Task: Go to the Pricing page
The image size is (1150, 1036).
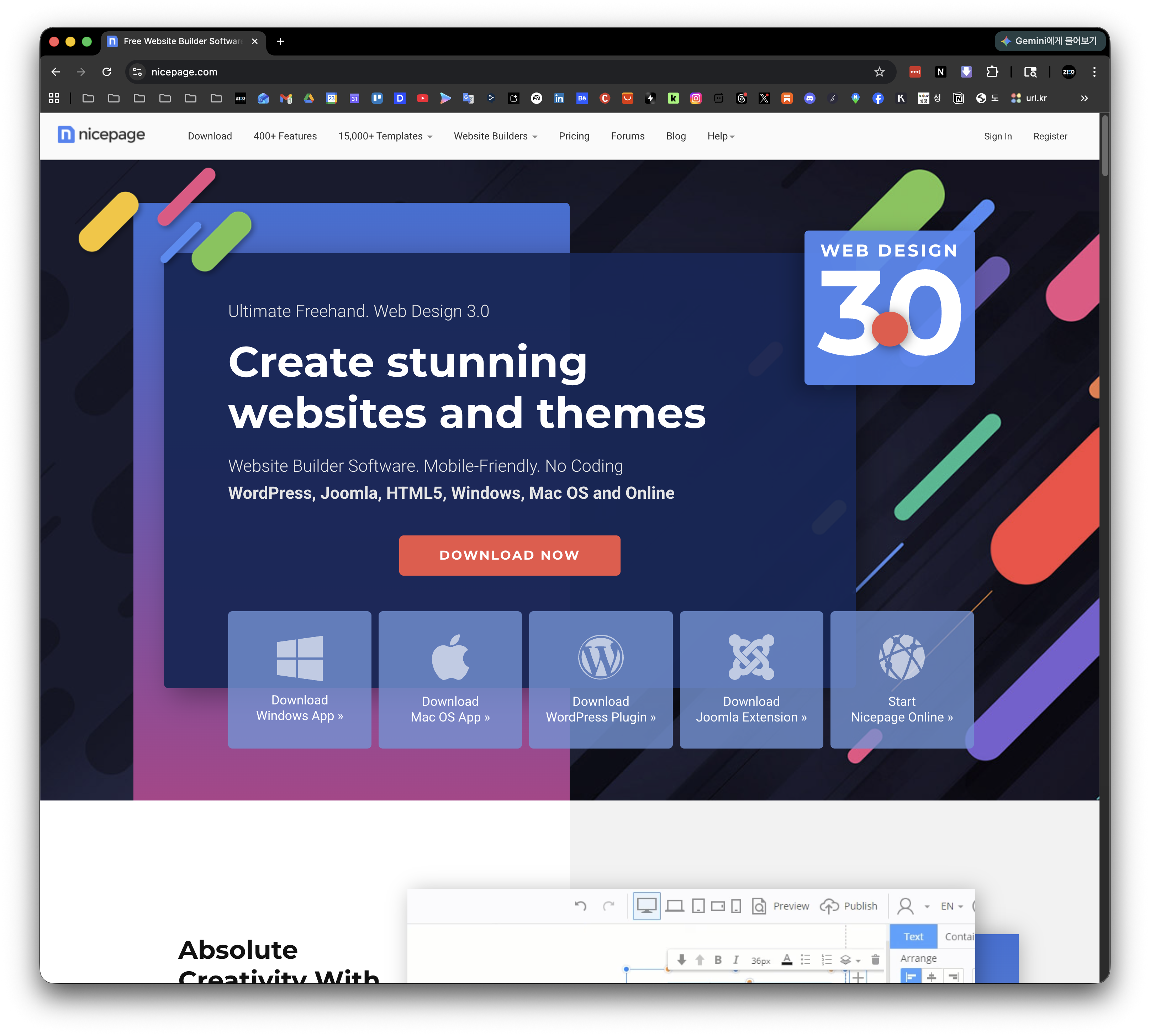Action: pyautogui.click(x=574, y=136)
